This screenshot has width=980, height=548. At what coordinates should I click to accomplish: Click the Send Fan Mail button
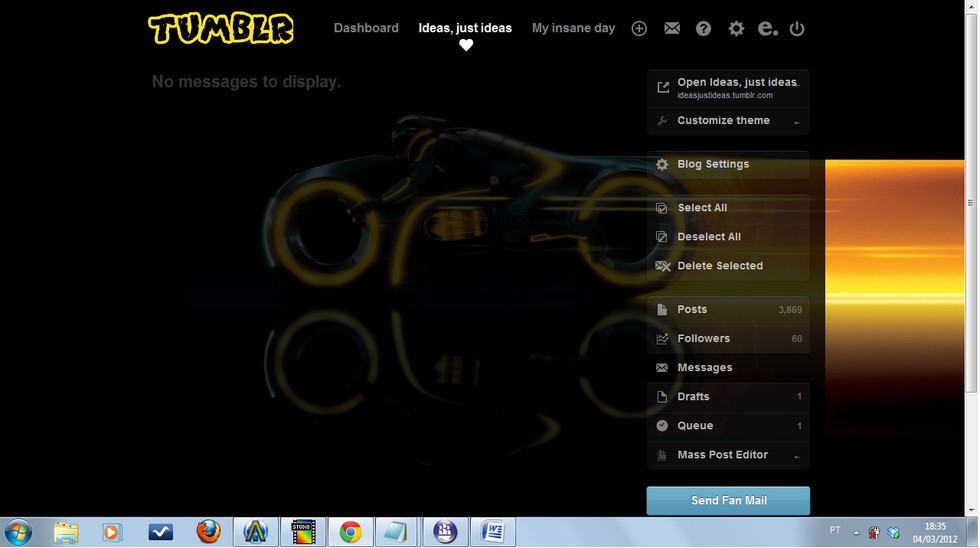coord(728,501)
